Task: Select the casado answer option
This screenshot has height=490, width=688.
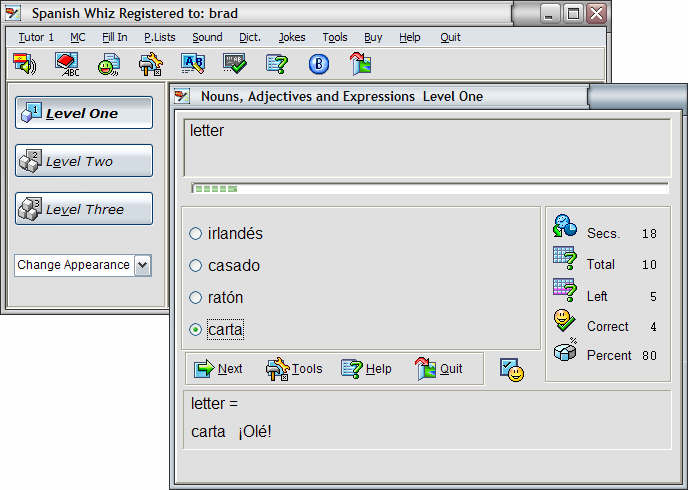Action: pyautogui.click(x=224, y=265)
